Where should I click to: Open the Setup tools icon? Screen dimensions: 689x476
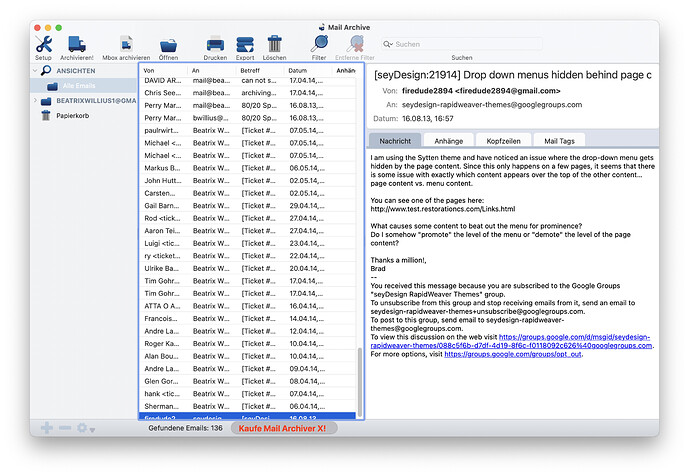click(44, 44)
